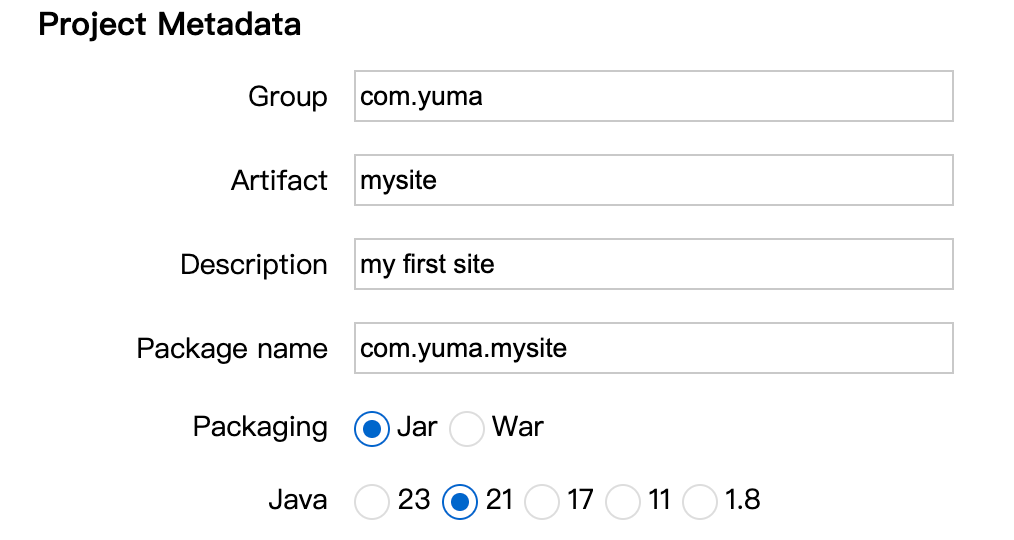Select Java 1.8 radio button
Screen dimensions: 1014x540
[700, 501]
